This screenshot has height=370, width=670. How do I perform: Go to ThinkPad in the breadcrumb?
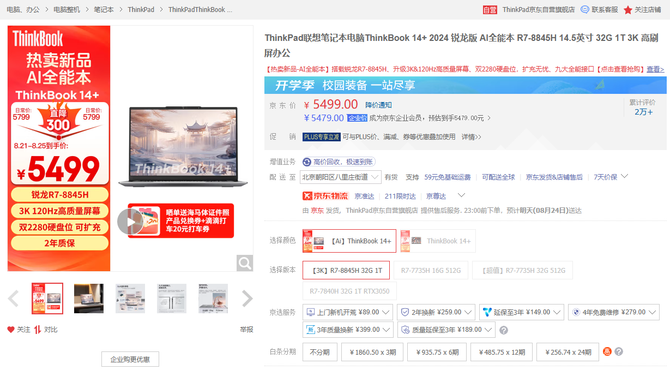(x=141, y=9)
